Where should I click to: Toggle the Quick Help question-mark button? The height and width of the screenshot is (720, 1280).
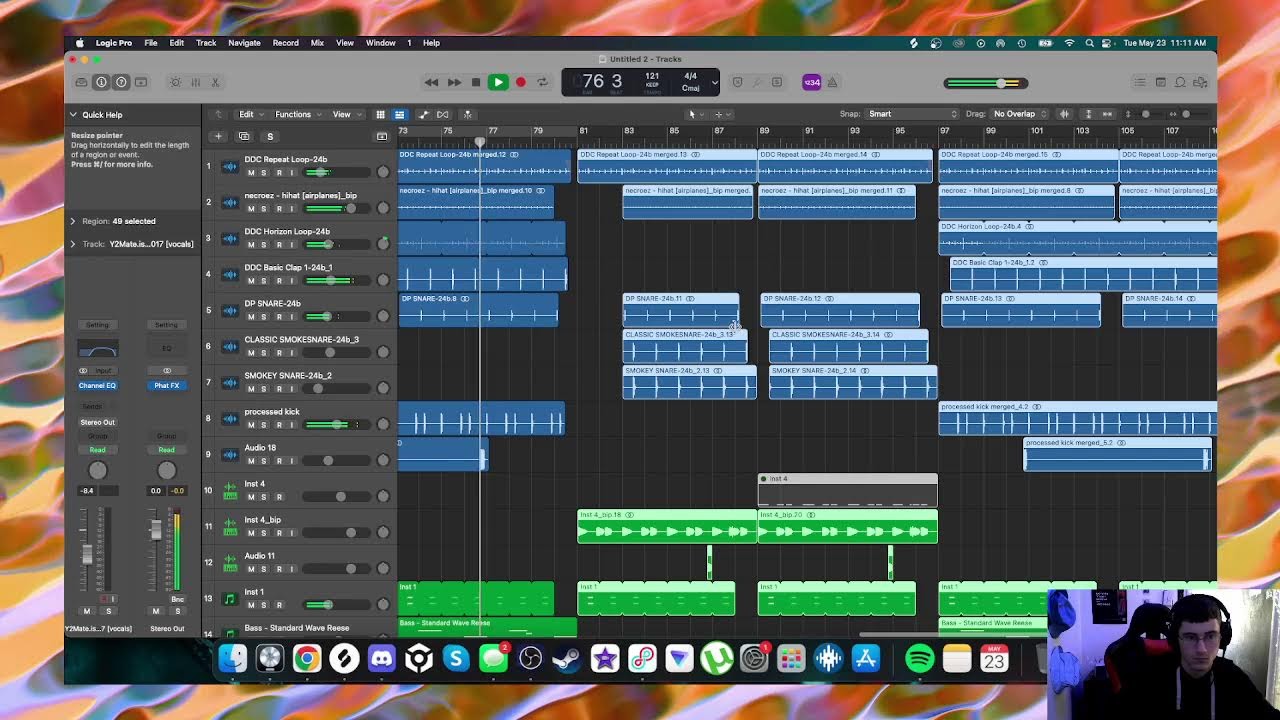tap(121, 82)
